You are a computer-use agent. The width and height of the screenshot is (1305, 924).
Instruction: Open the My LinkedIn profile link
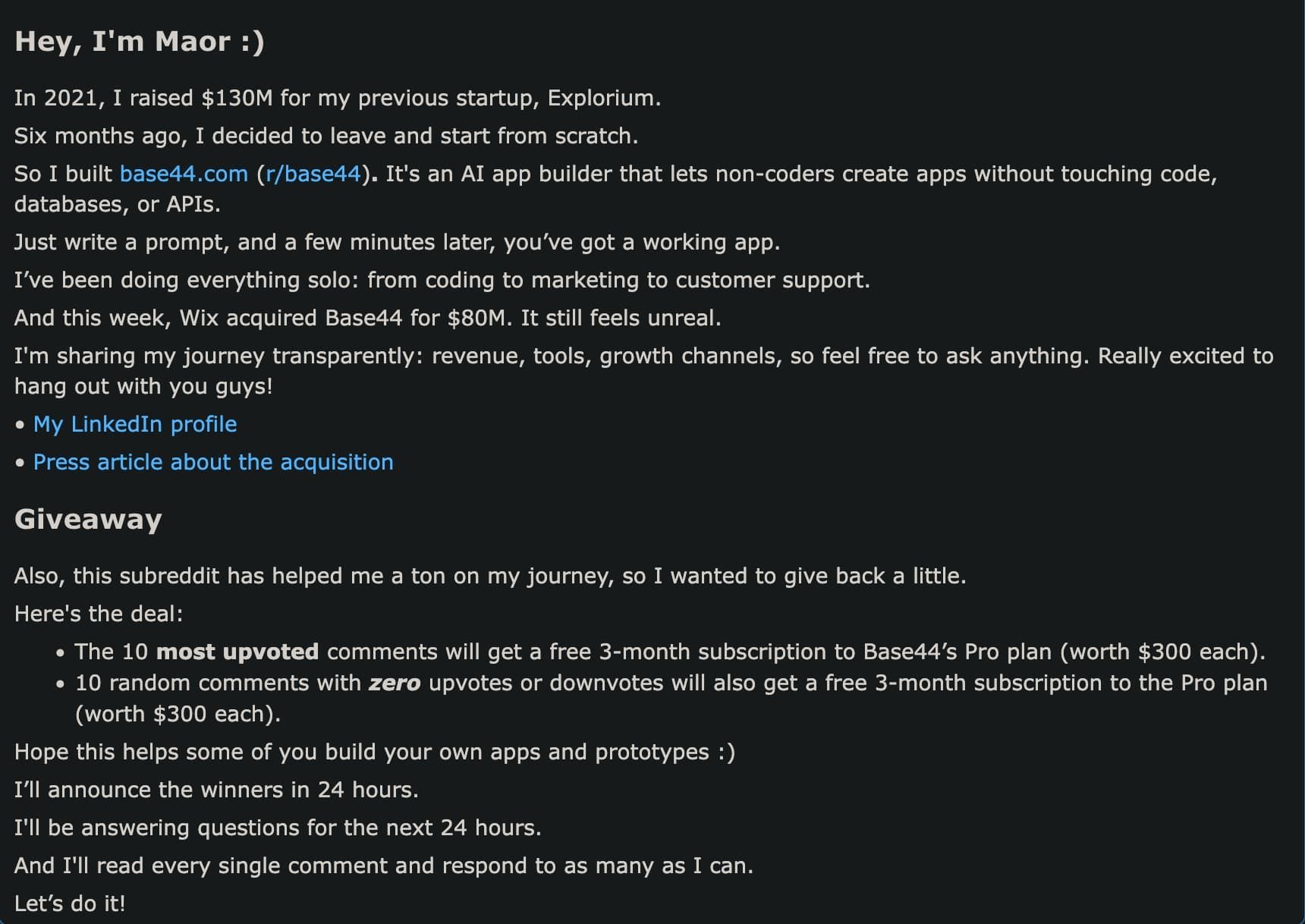tap(135, 424)
